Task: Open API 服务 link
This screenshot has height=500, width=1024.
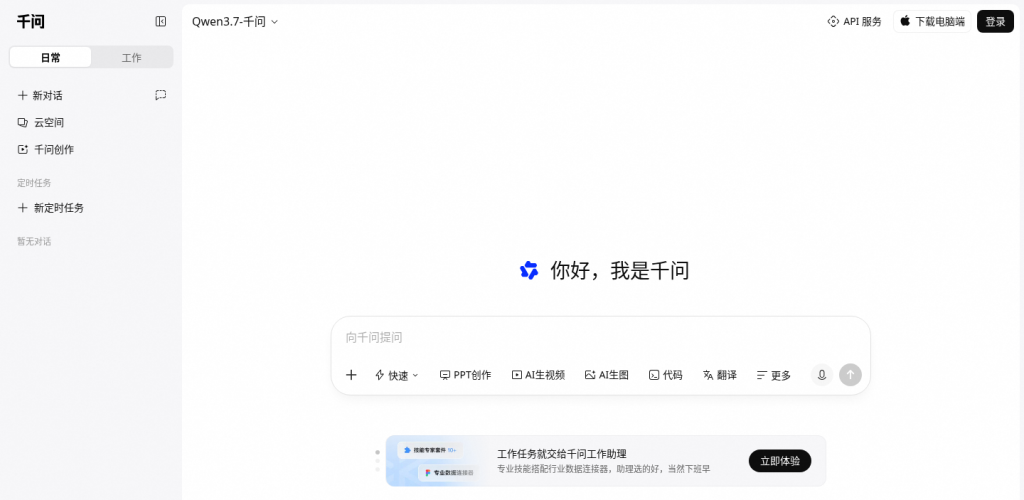Action: click(x=854, y=22)
